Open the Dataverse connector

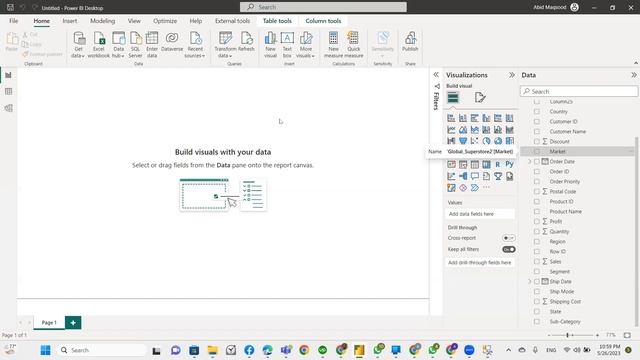pos(172,42)
